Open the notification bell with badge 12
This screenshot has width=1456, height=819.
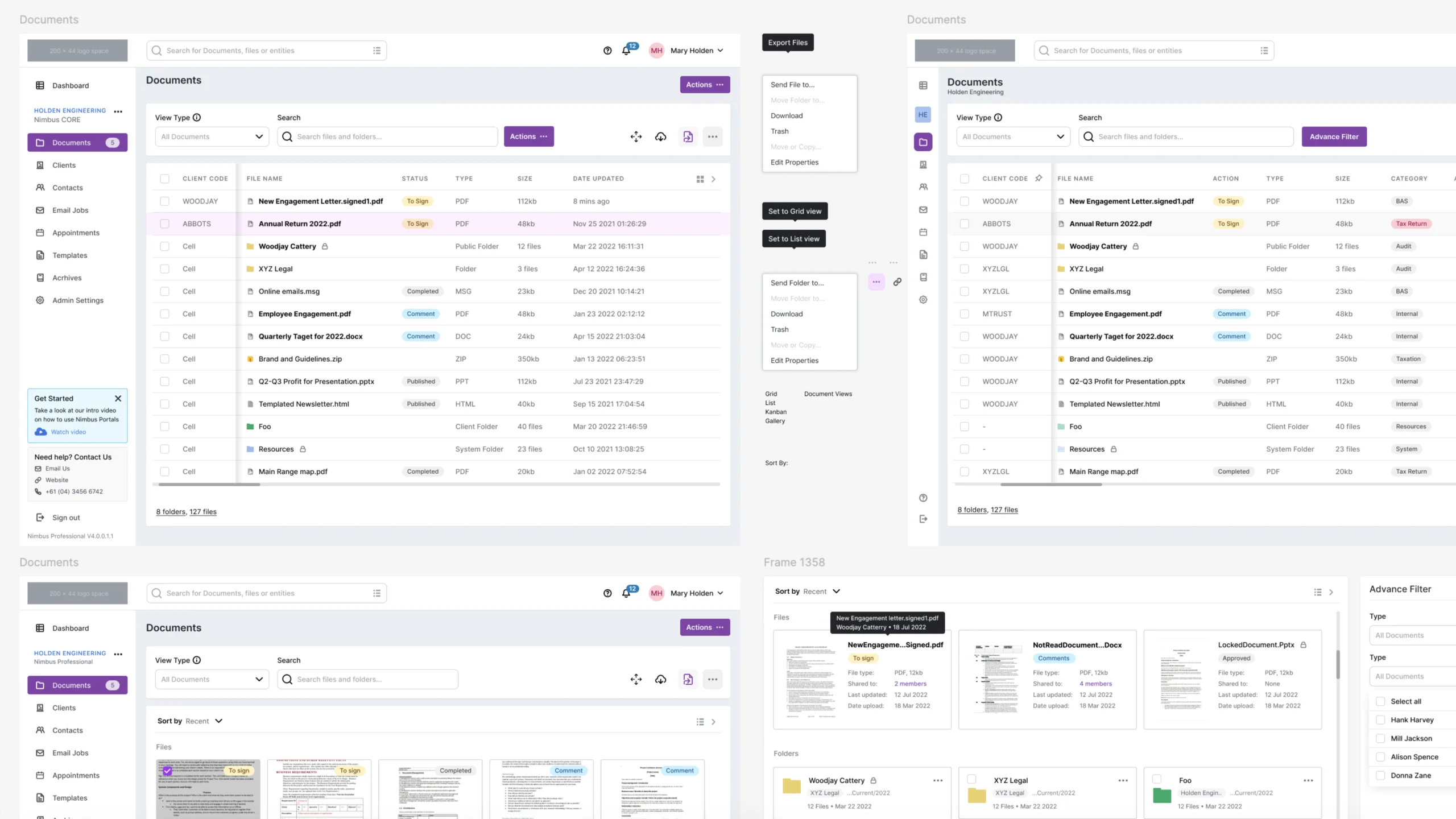coord(626,51)
